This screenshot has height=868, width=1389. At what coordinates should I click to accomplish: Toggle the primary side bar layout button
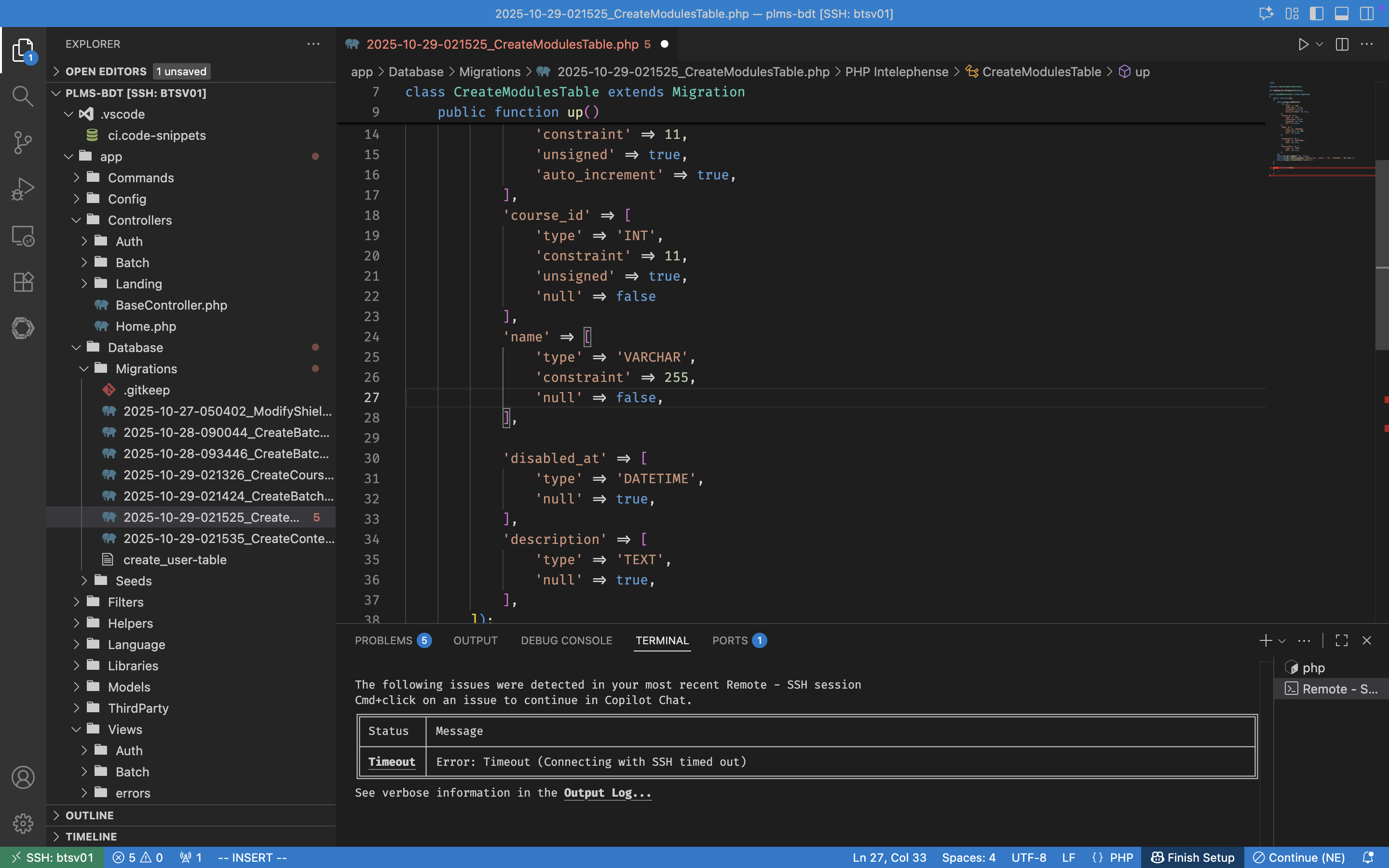pos(1316,14)
